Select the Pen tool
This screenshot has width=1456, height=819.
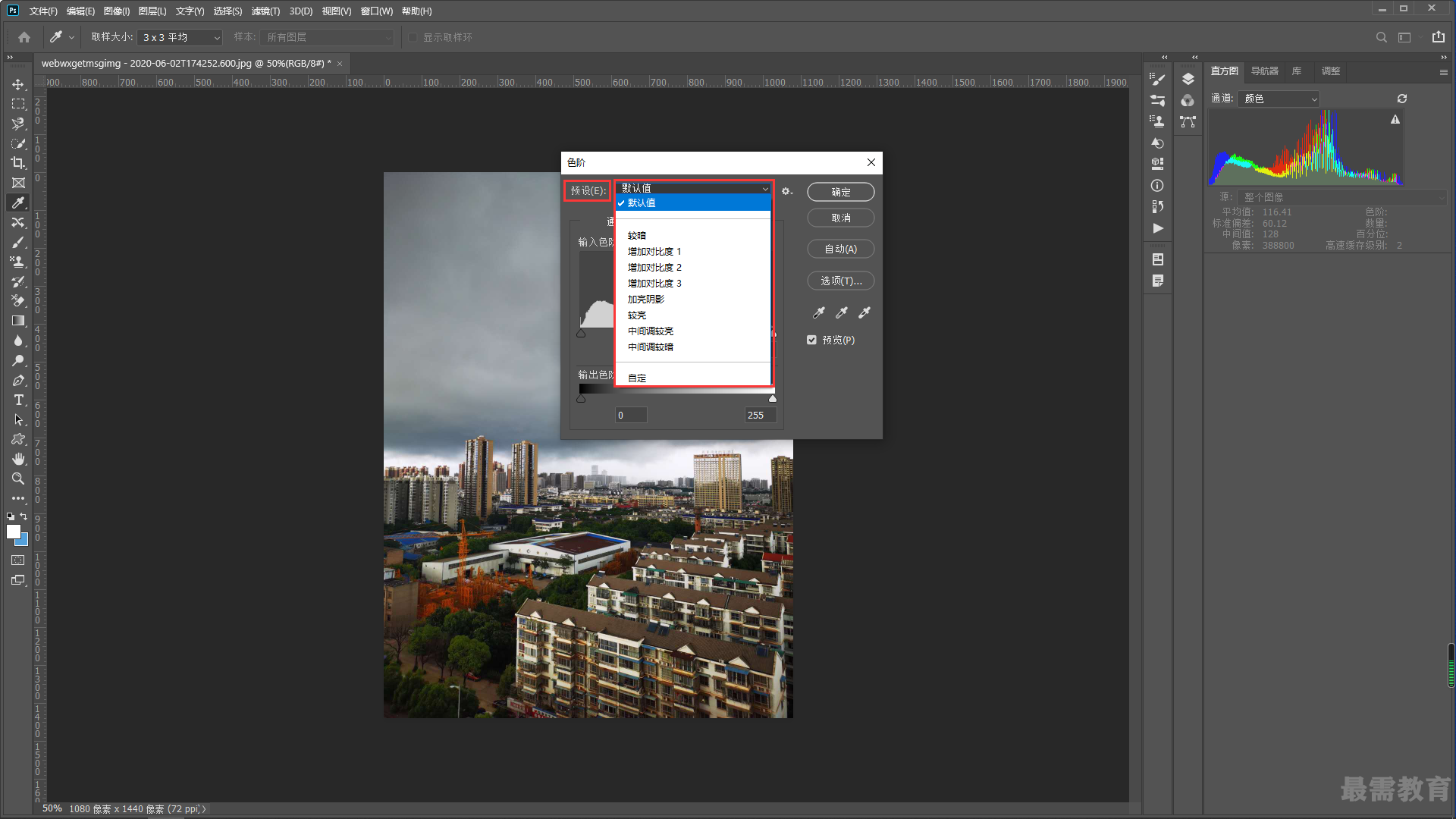[18, 380]
